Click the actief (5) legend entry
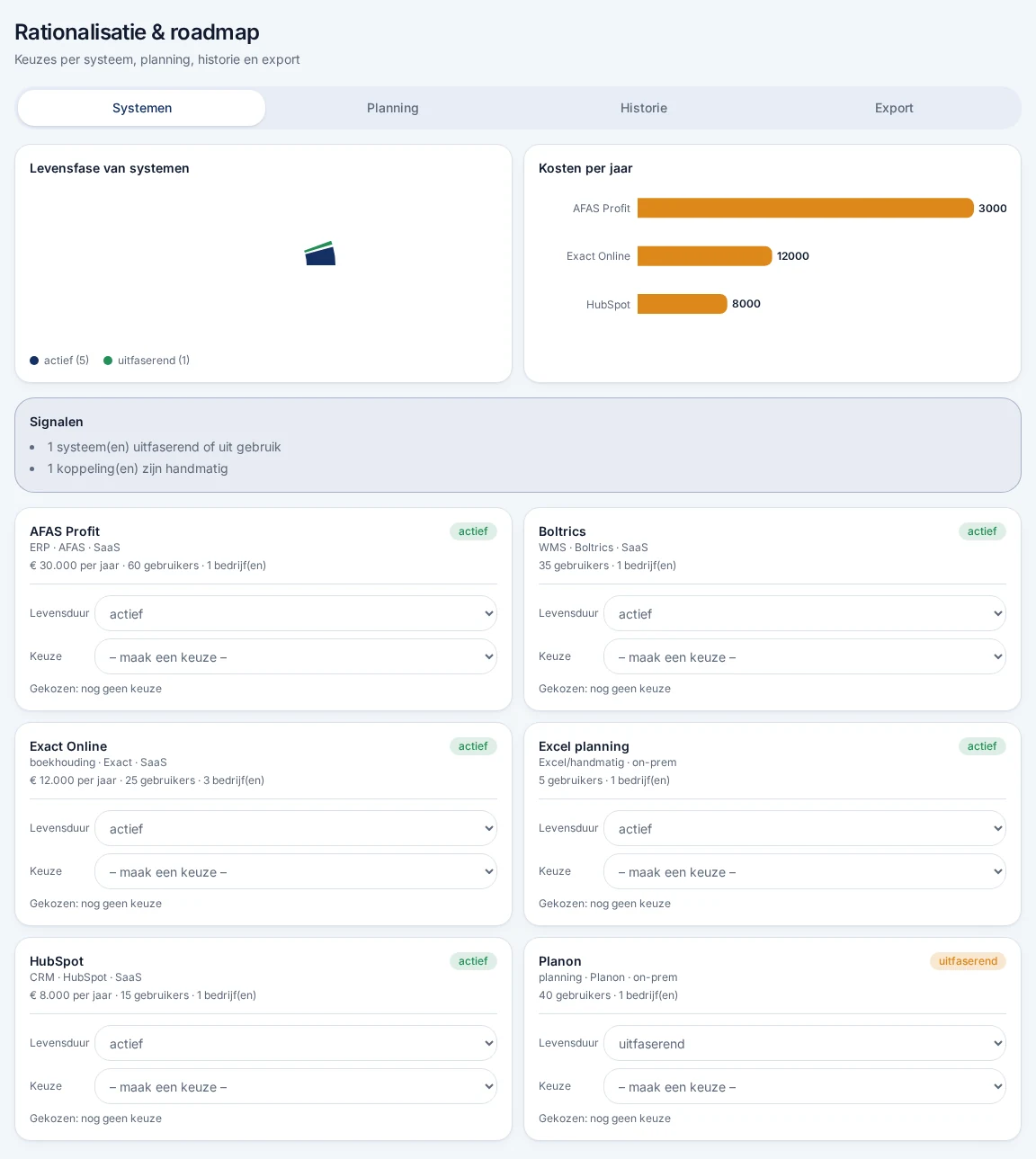The height and width of the screenshot is (1159, 1036). point(59,361)
